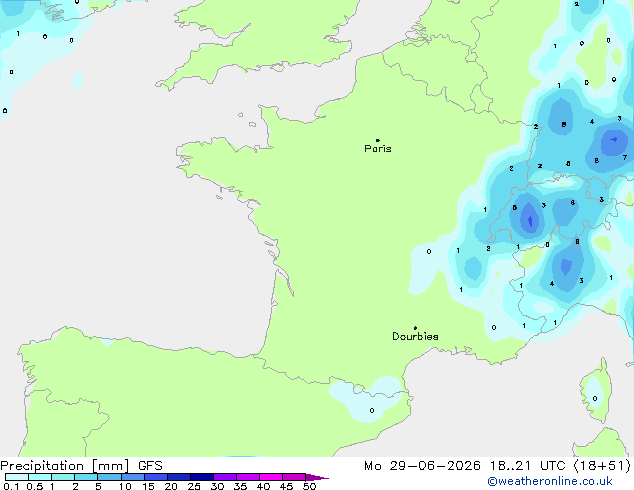Select the 5–10 mm legend color swatch
This screenshot has width=634, height=490.
tap(109, 477)
